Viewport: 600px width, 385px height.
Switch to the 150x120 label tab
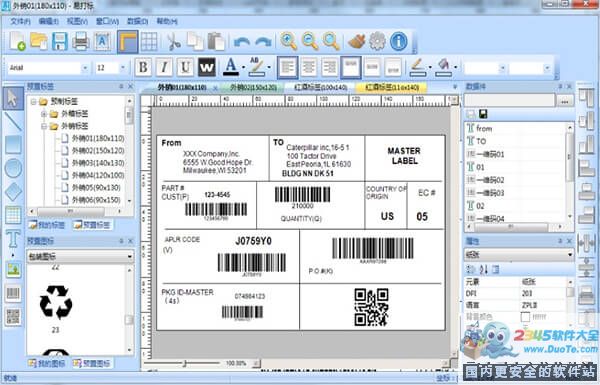point(253,88)
